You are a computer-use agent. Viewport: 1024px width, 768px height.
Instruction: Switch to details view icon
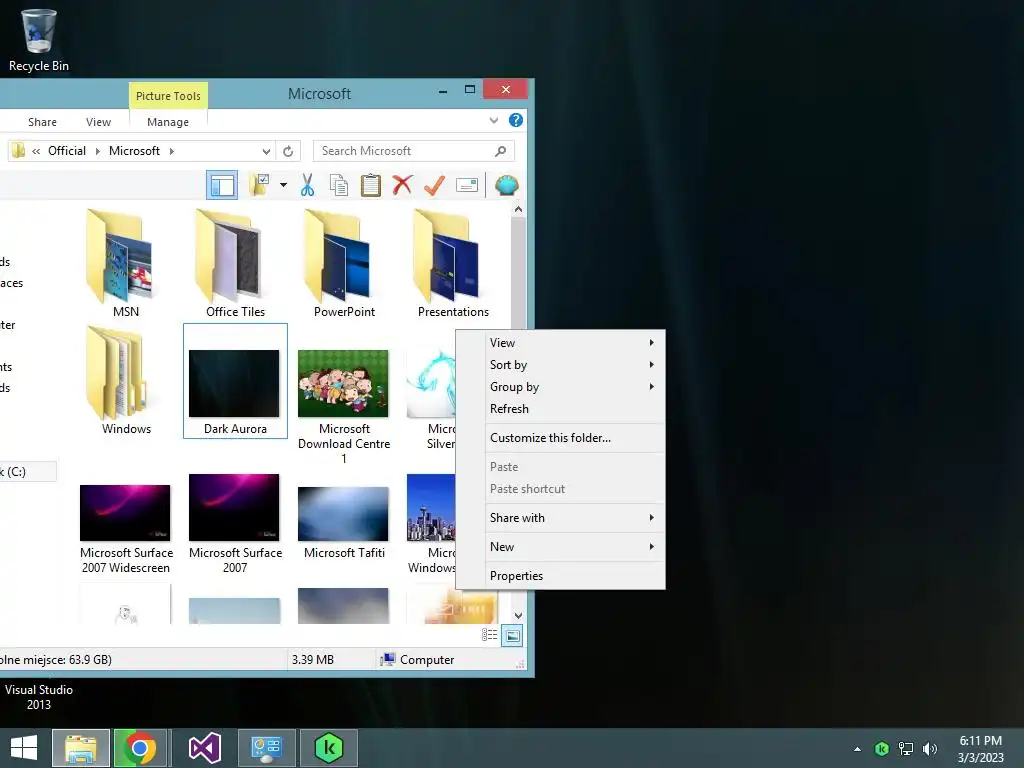click(489, 635)
